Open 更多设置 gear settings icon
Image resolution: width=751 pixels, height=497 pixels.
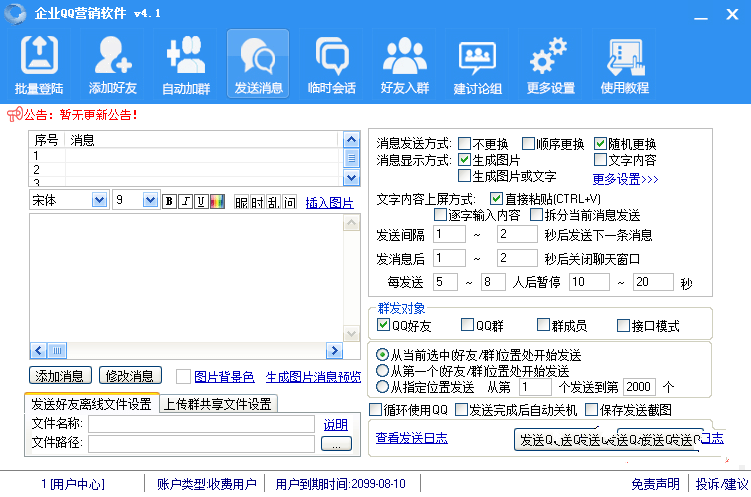point(551,64)
